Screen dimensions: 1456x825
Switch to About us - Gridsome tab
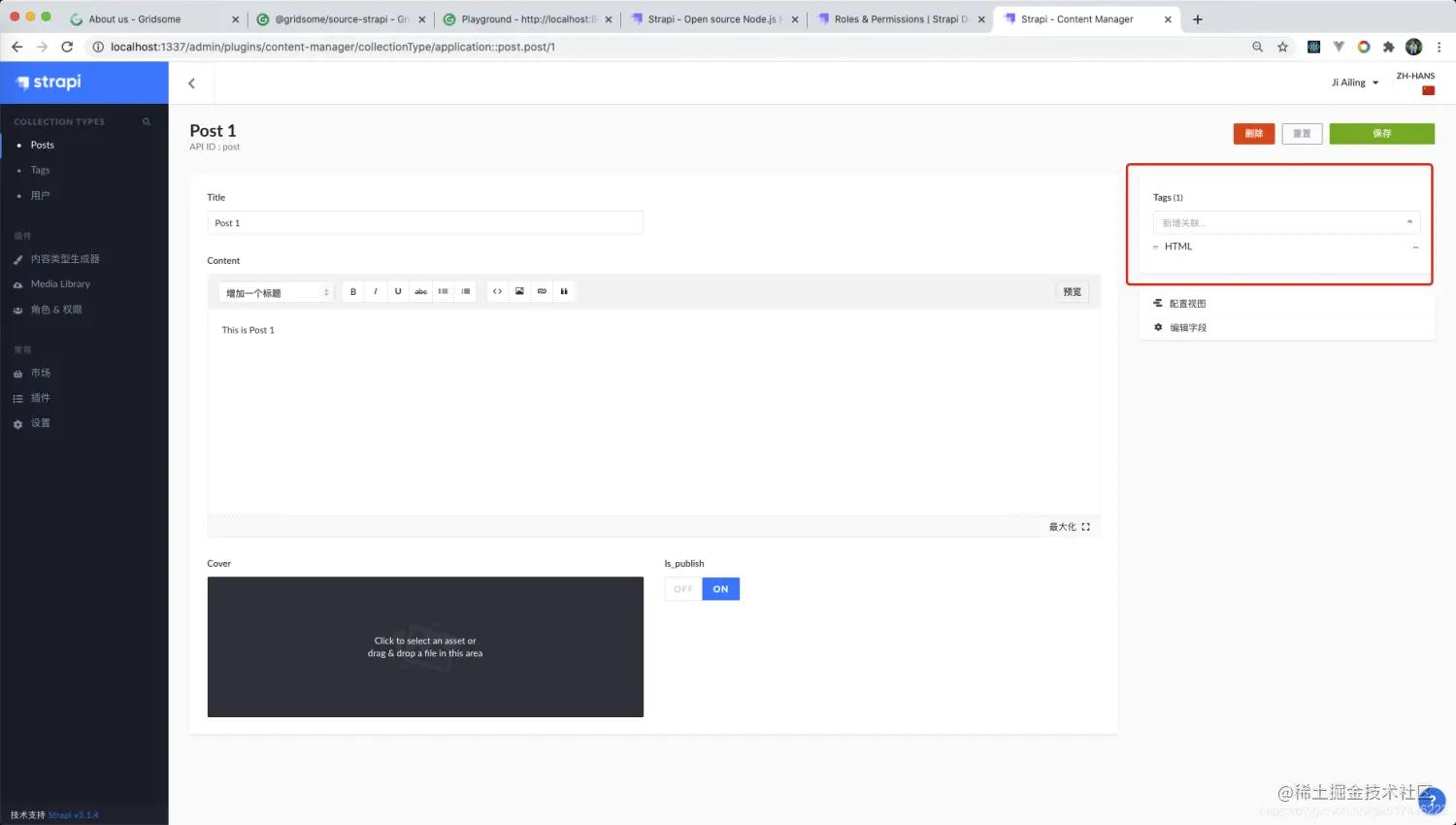[x=153, y=19]
